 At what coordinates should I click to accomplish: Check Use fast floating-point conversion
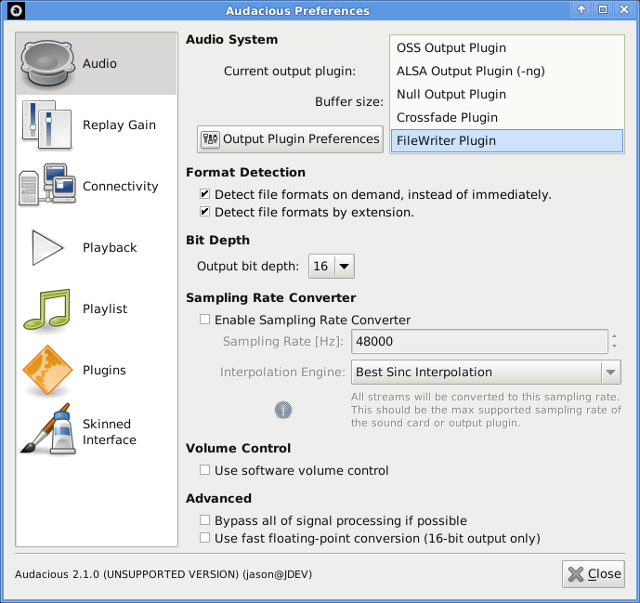[204, 538]
